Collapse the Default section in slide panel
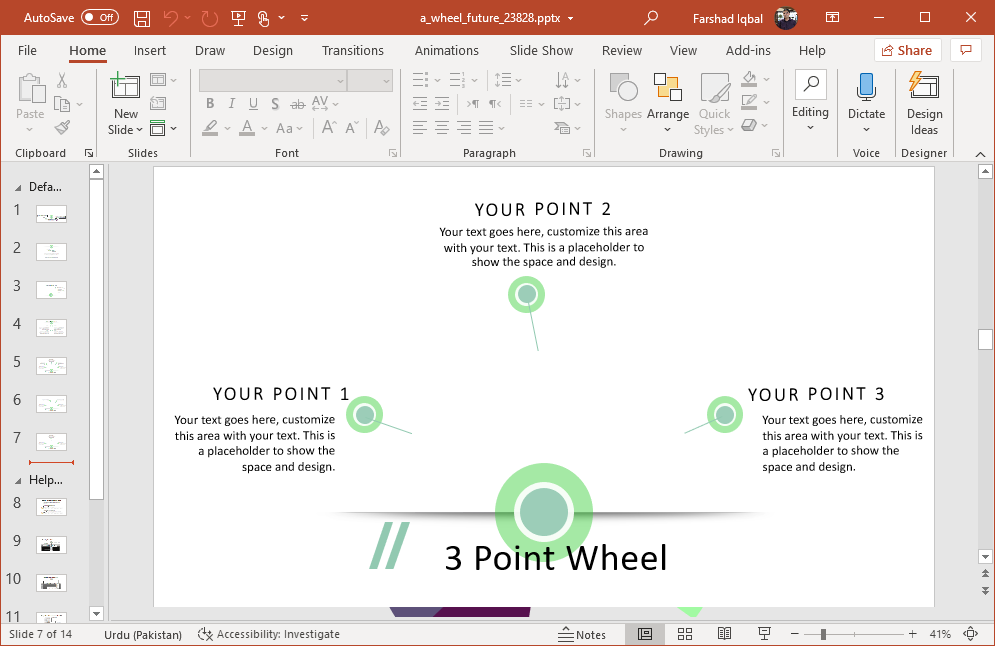The image size is (995, 646). 17,187
